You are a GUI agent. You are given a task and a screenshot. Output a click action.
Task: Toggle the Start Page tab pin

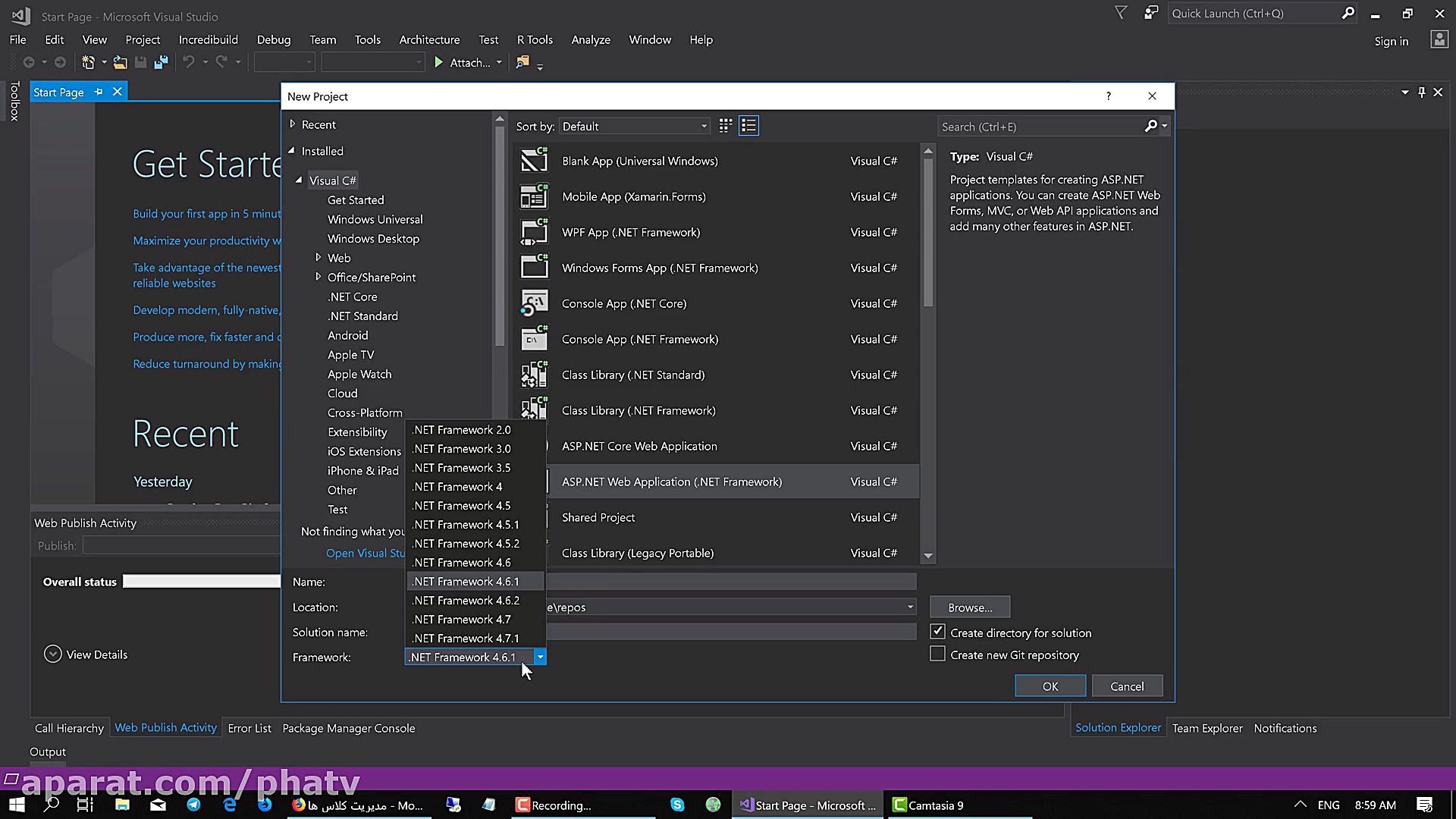click(98, 91)
